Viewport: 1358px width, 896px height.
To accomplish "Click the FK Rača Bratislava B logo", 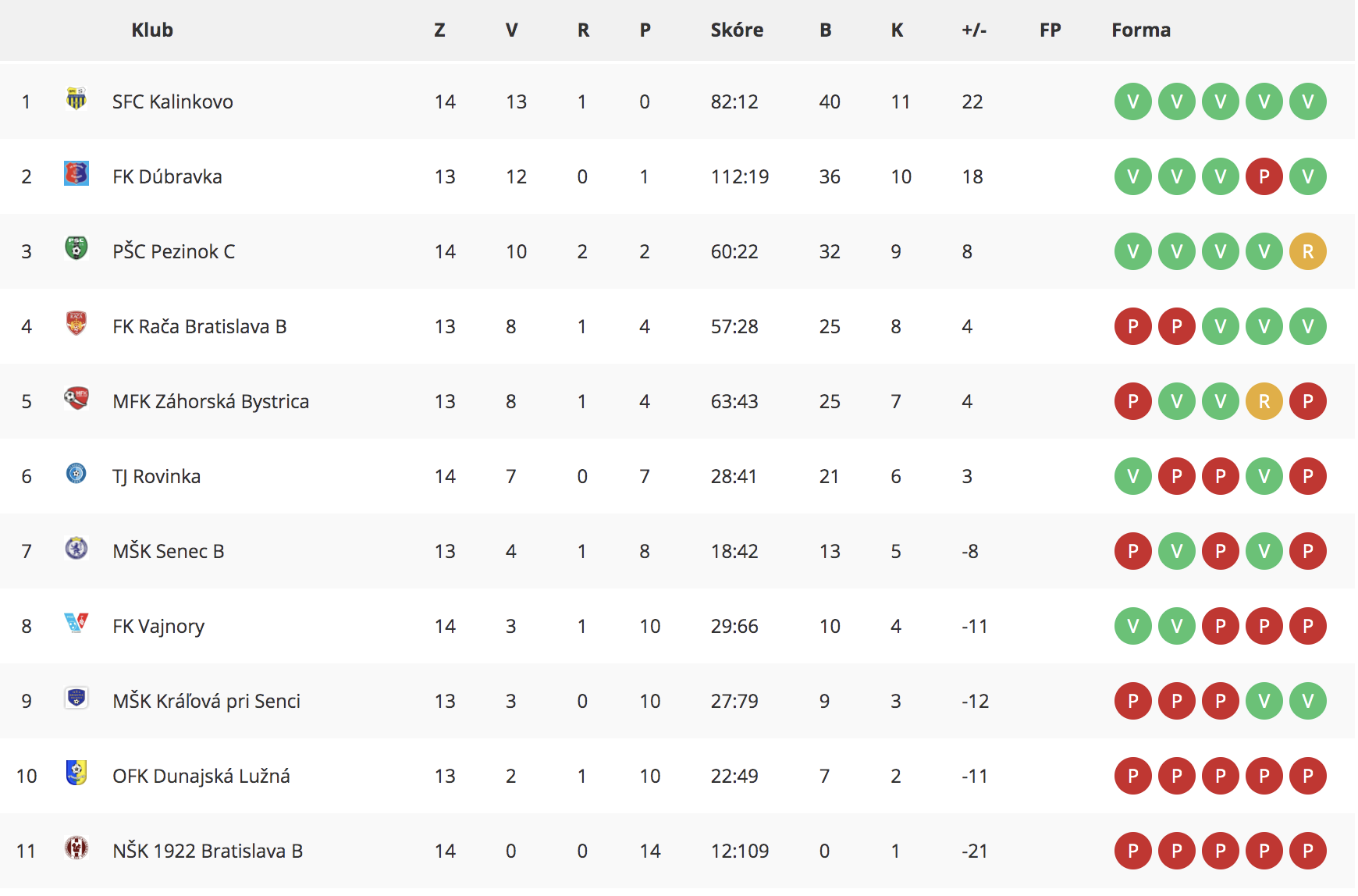I will click(x=76, y=323).
